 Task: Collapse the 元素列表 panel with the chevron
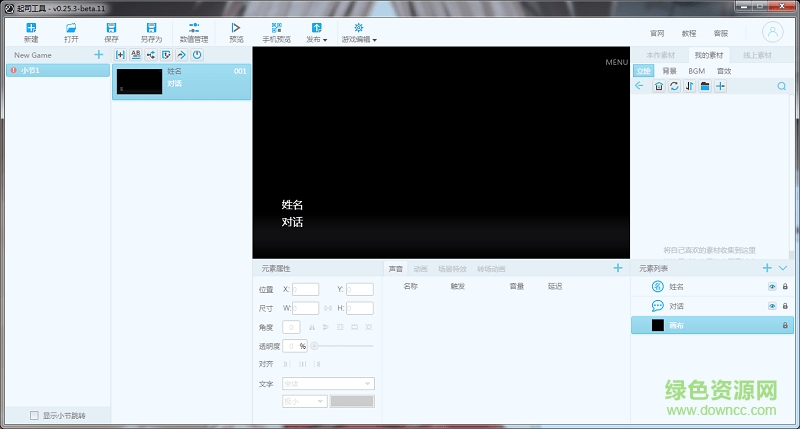[783, 268]
